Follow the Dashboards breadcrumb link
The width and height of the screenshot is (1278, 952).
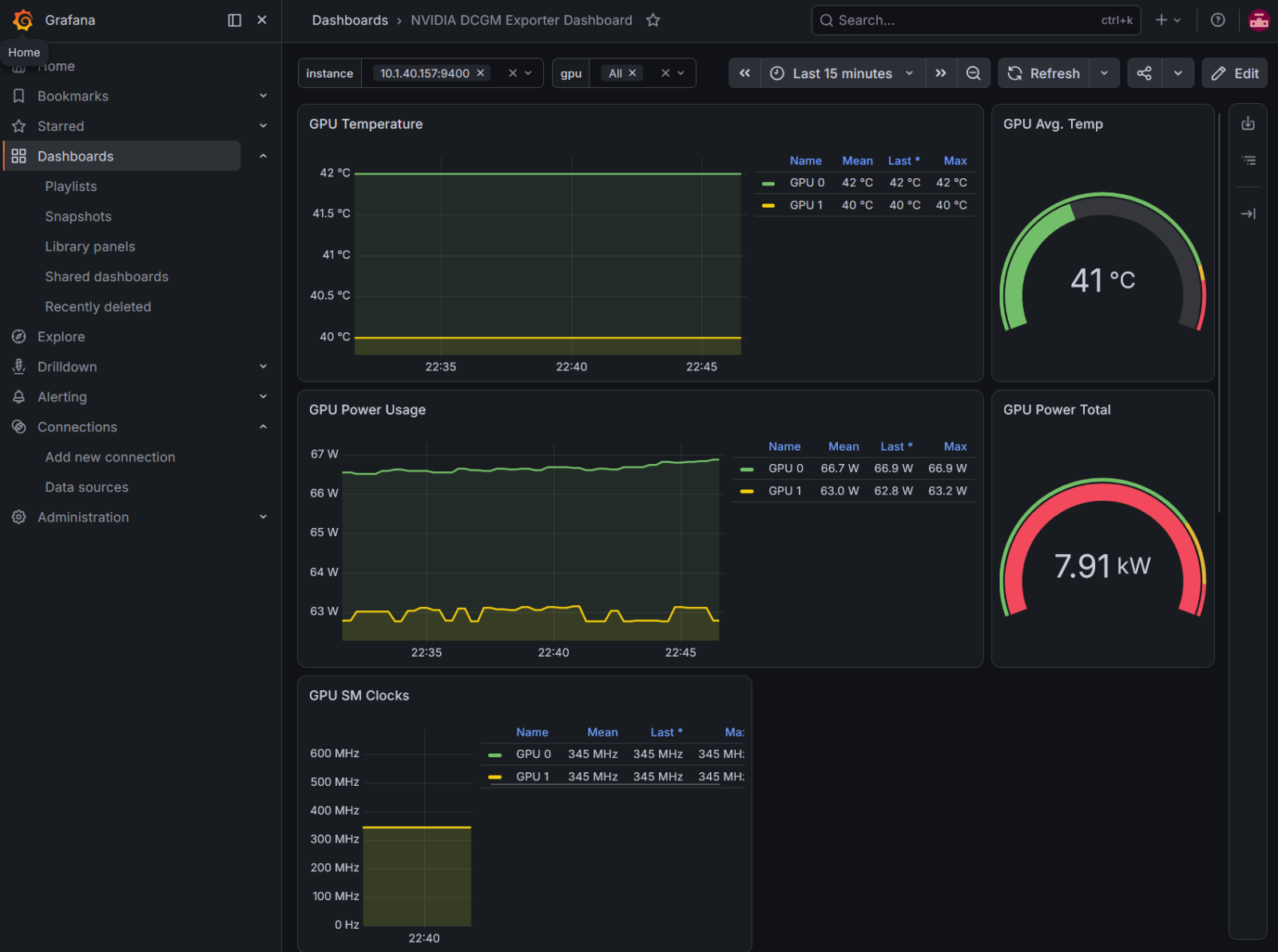[350, 20]
